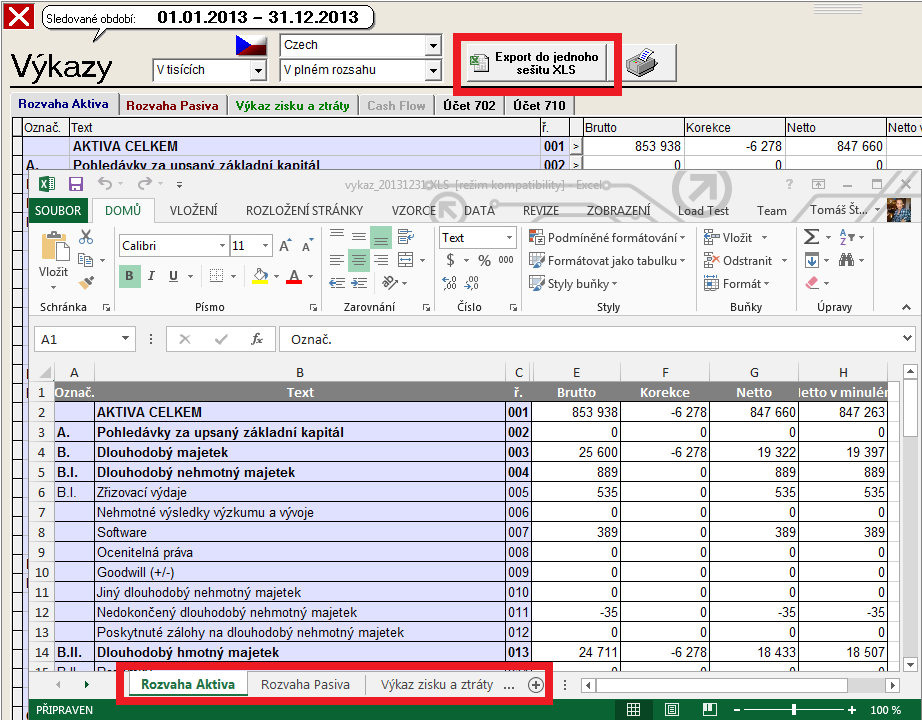This screenshot has height=720, width=922.
Task: Toggle center horizontal alignment
Action: (359, 260)
